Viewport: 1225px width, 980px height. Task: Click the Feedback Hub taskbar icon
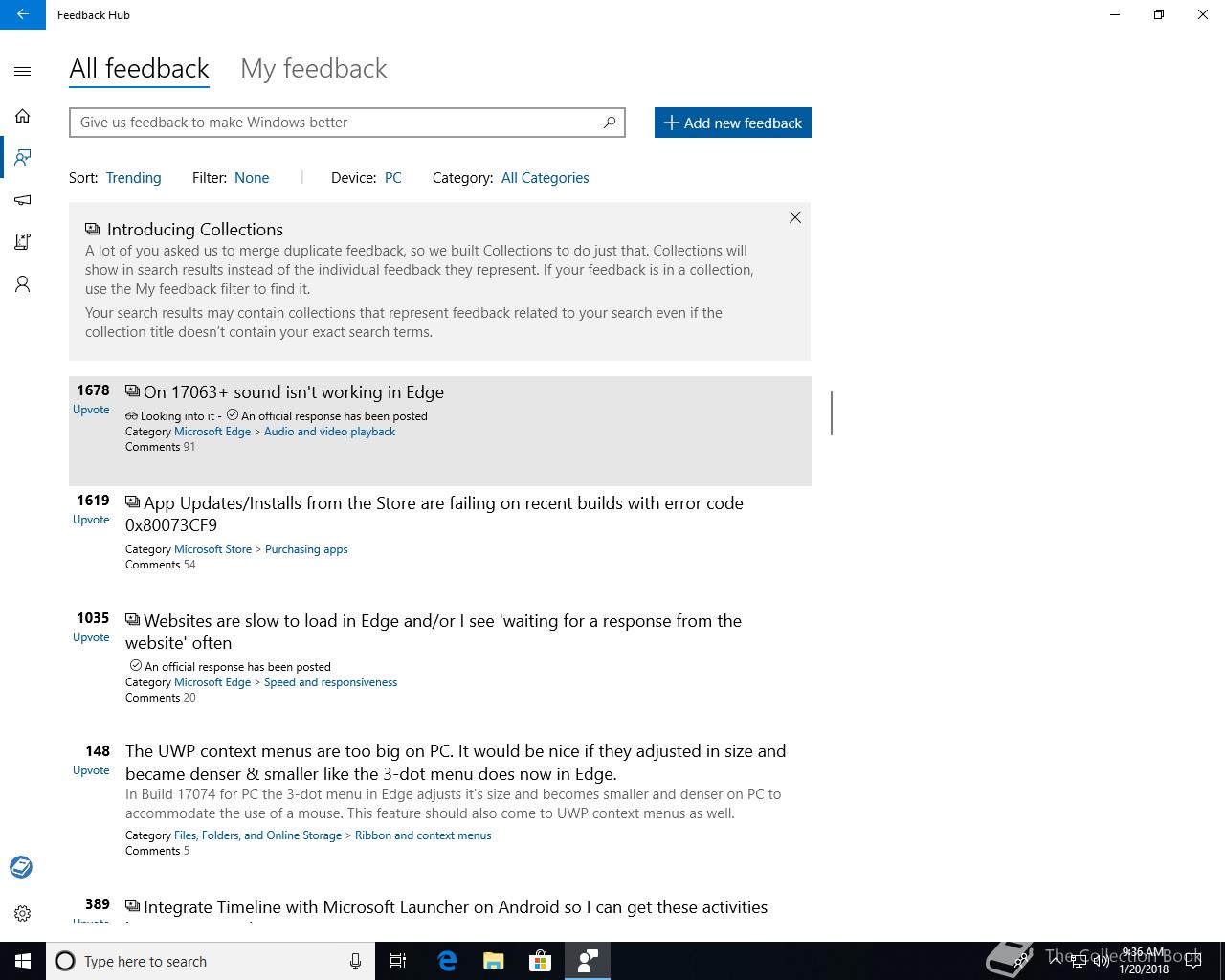coord(588,961)
